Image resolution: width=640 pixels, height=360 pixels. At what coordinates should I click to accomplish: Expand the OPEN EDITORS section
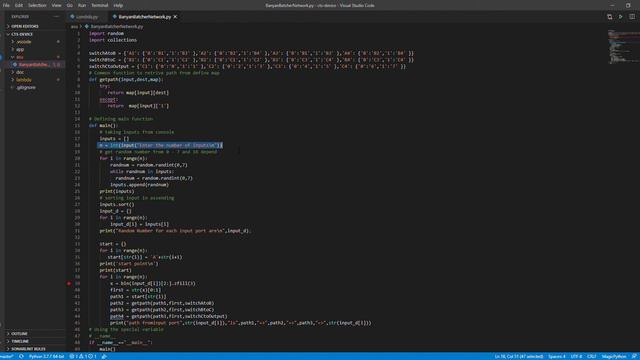coord(24,26)
